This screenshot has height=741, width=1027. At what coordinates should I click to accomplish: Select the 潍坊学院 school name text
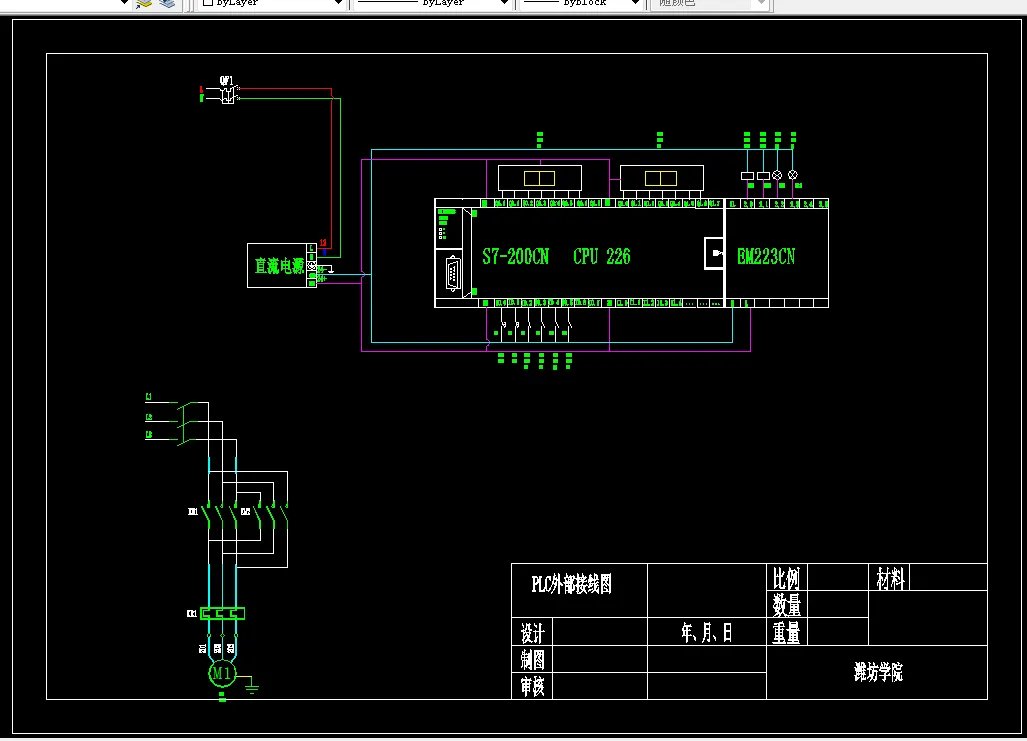pyautogui.click(x=878, y=672)
